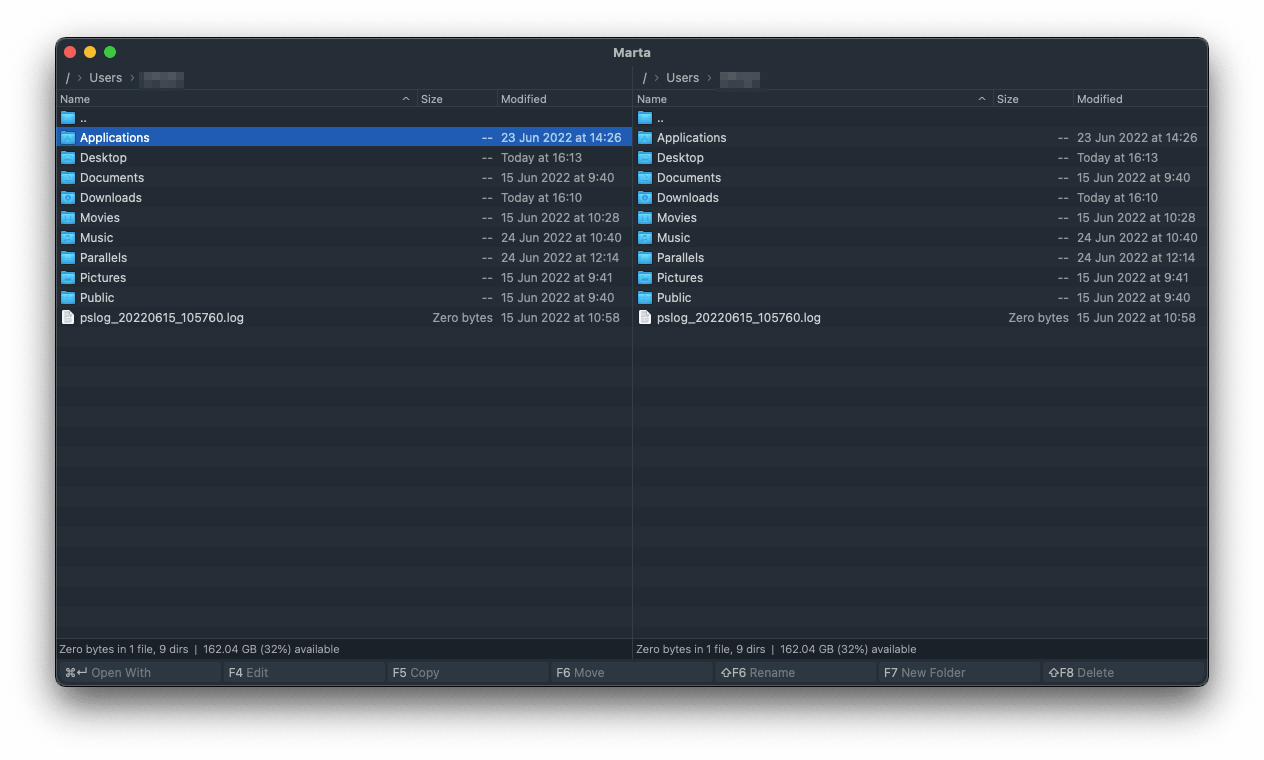This screenshot has height=760, width=1264.
Task: Toggle sort direction arrow in right Name header
Action: click(x=982, y=99)
